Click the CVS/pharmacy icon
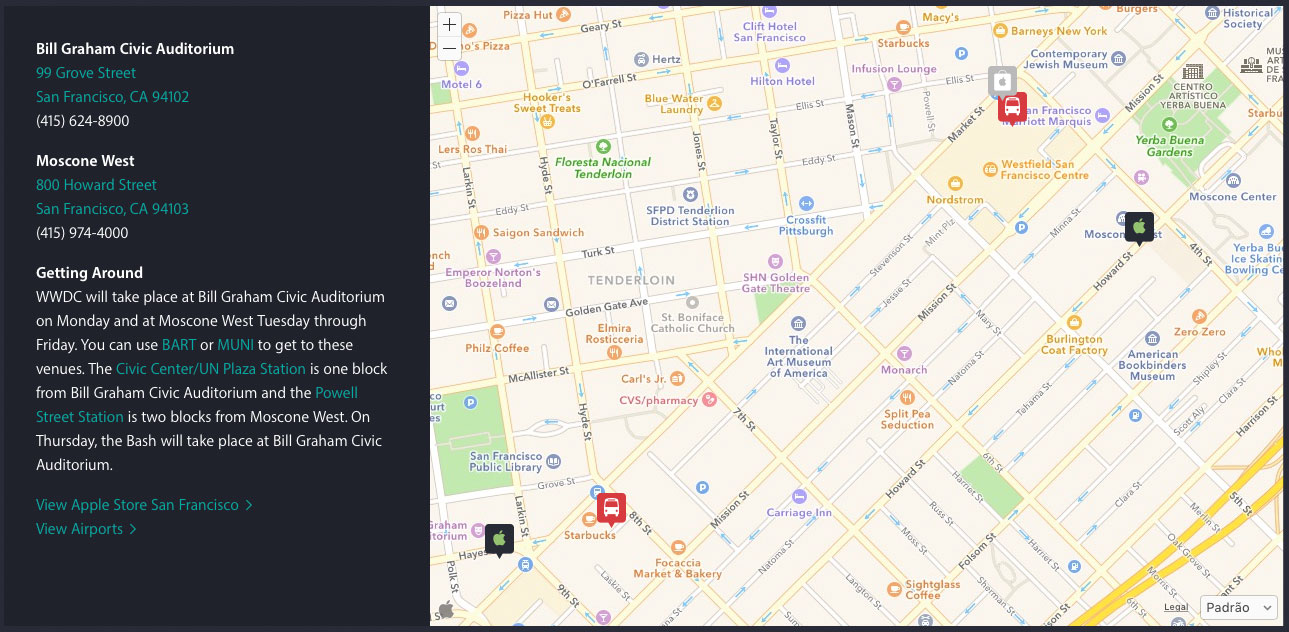Screen dimensions: 1289x632 tap(710, 400)
